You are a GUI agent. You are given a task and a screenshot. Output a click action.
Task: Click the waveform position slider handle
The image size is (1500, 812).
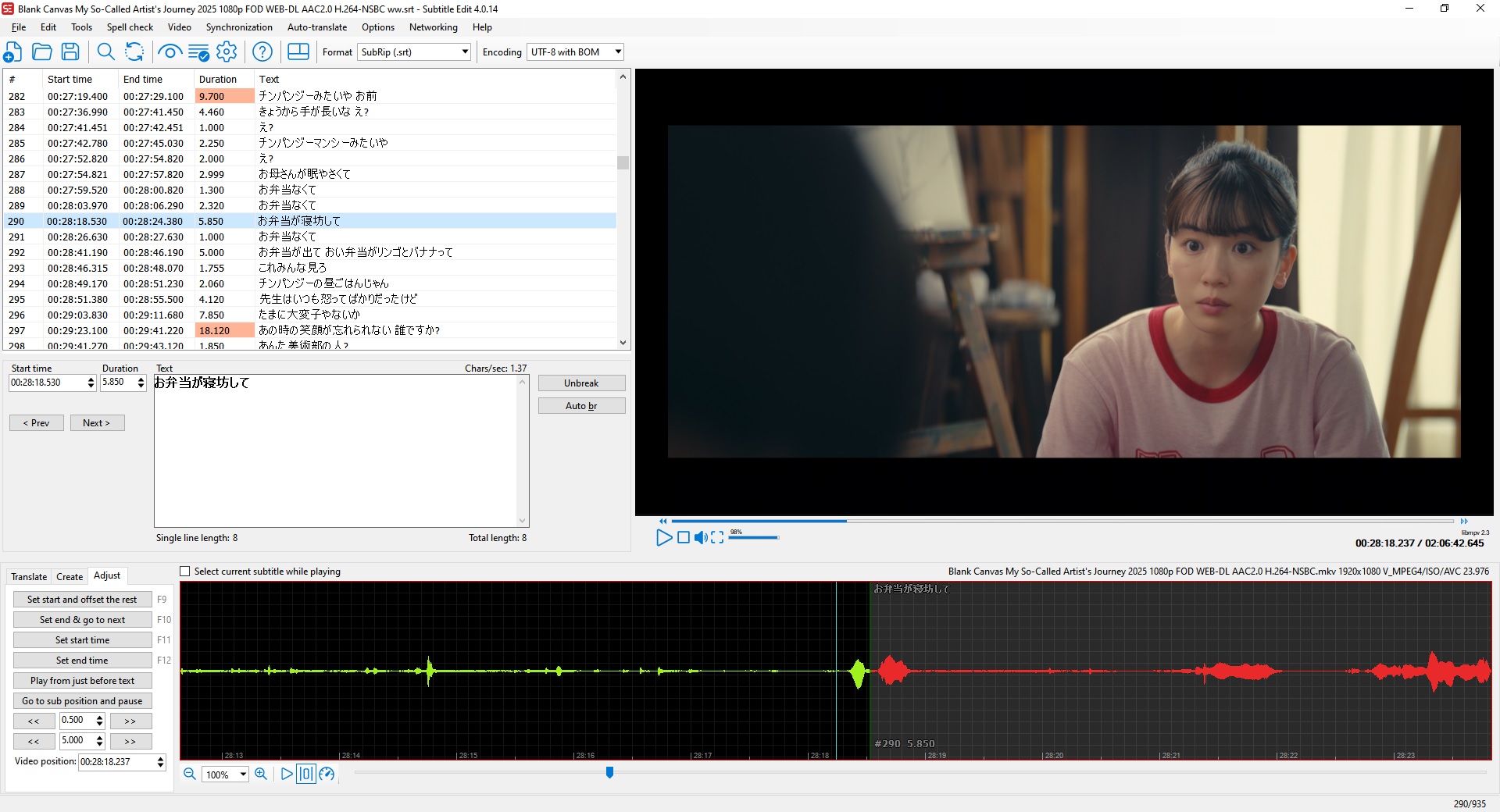tap(609, 772)
